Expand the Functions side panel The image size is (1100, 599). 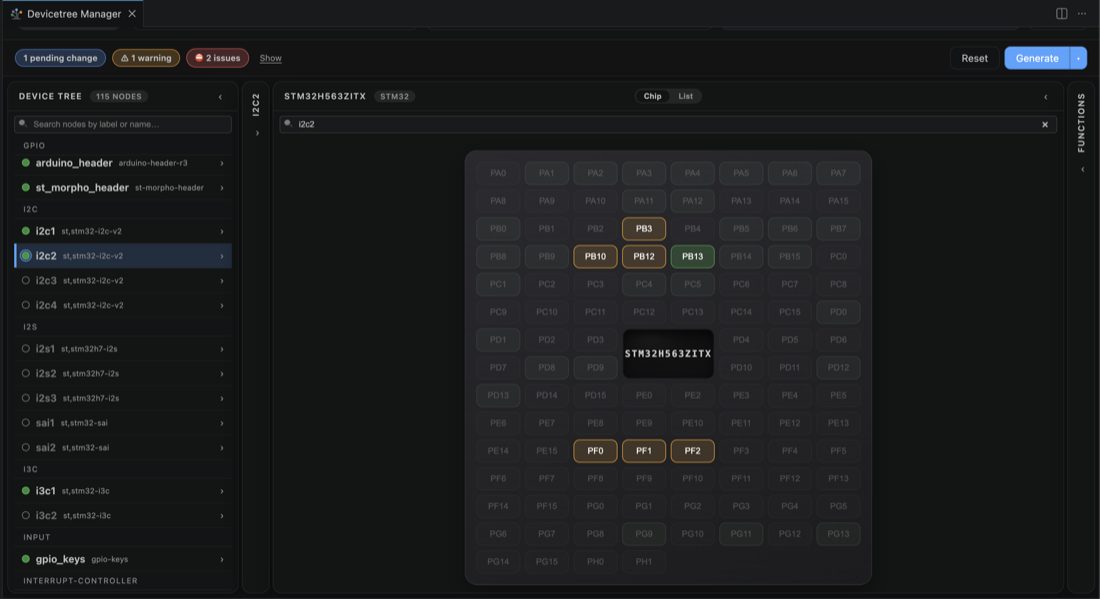click(1082, 169)
